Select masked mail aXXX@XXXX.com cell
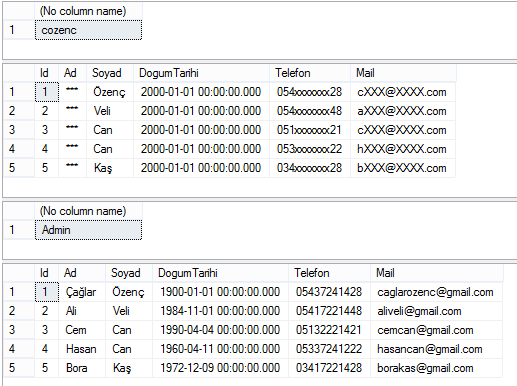This screenshot has height=386, width=517. 403,111
